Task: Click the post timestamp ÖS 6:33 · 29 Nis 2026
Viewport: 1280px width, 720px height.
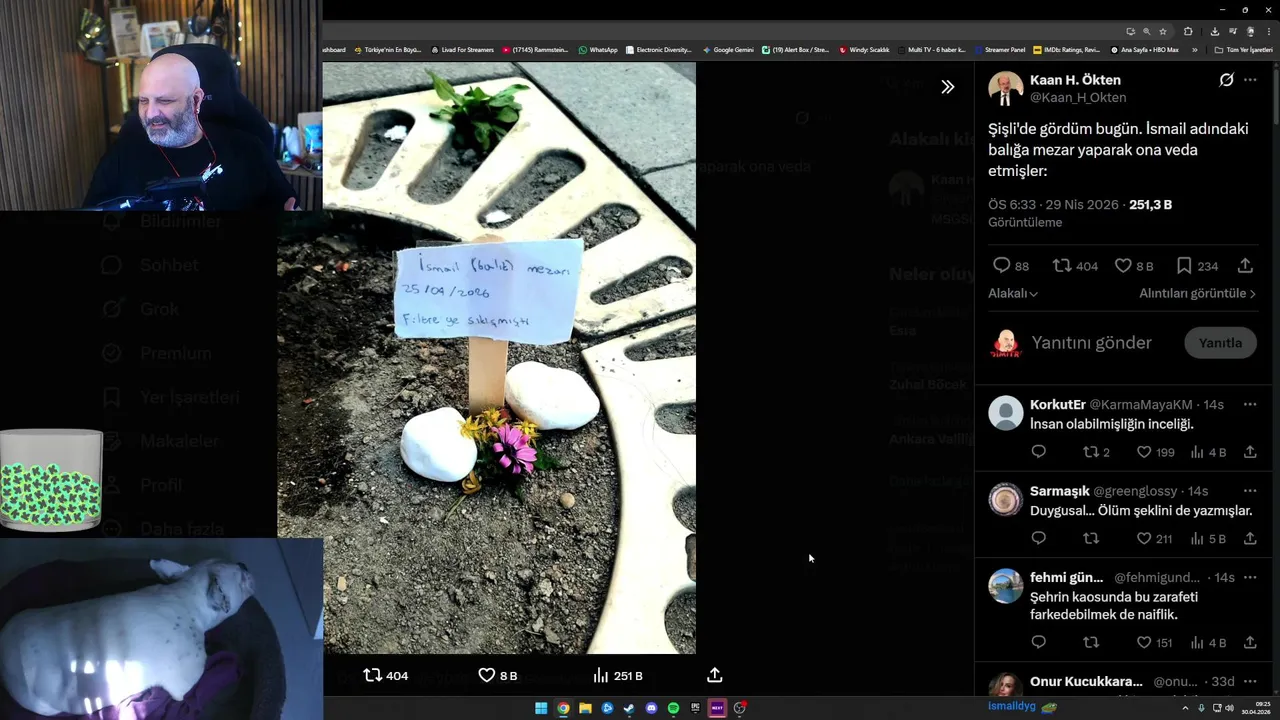Action: click(x=1053, y=204)
